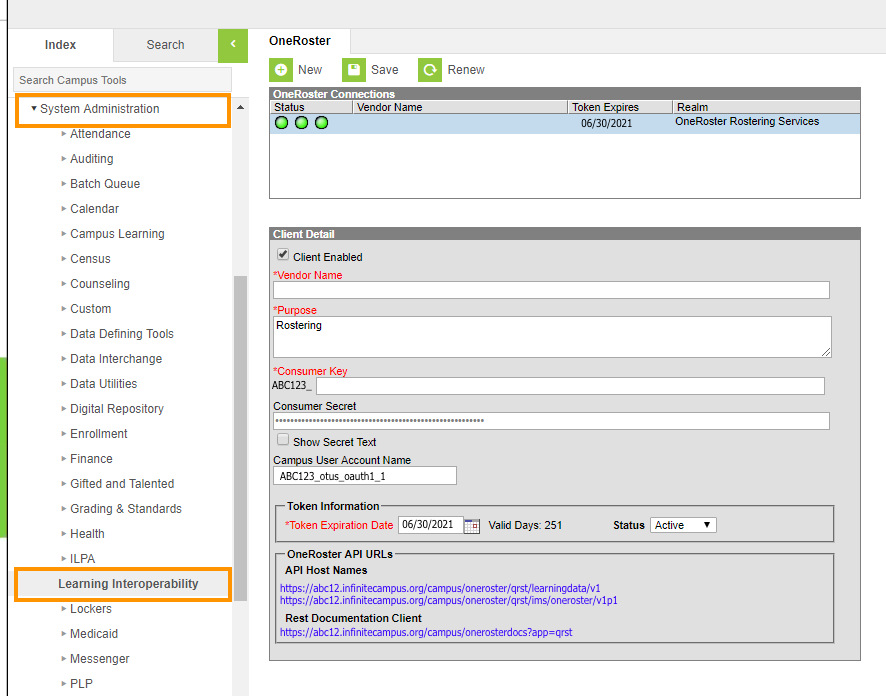
Task: Expand the Batch Queue tree item
Action: click(x=64, y=184)
